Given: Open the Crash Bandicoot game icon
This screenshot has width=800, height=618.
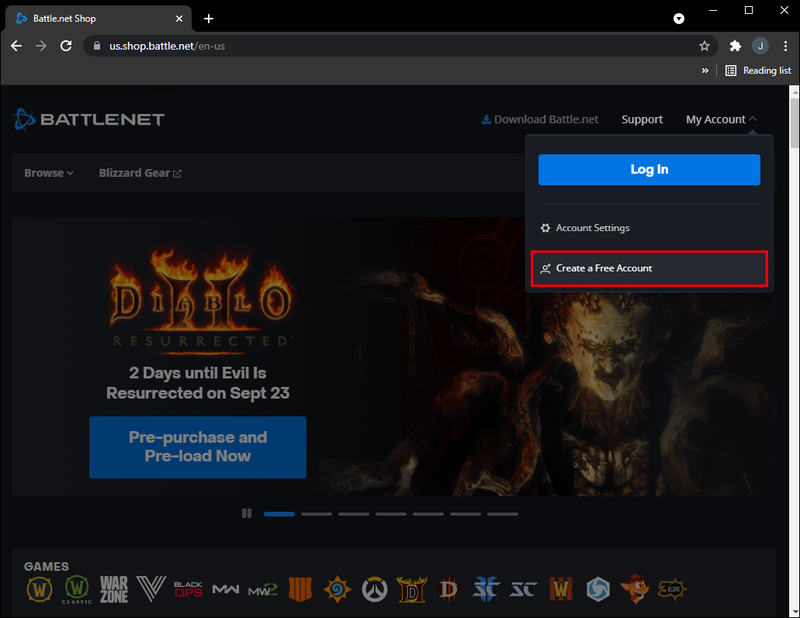Looking at the screenshot, I should point(635,589).
